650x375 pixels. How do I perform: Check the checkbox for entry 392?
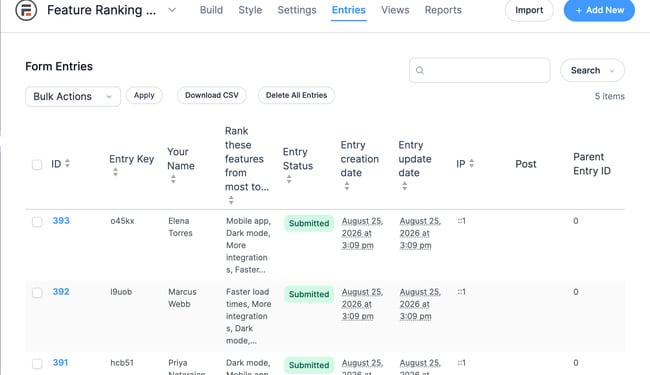[37, 293]
